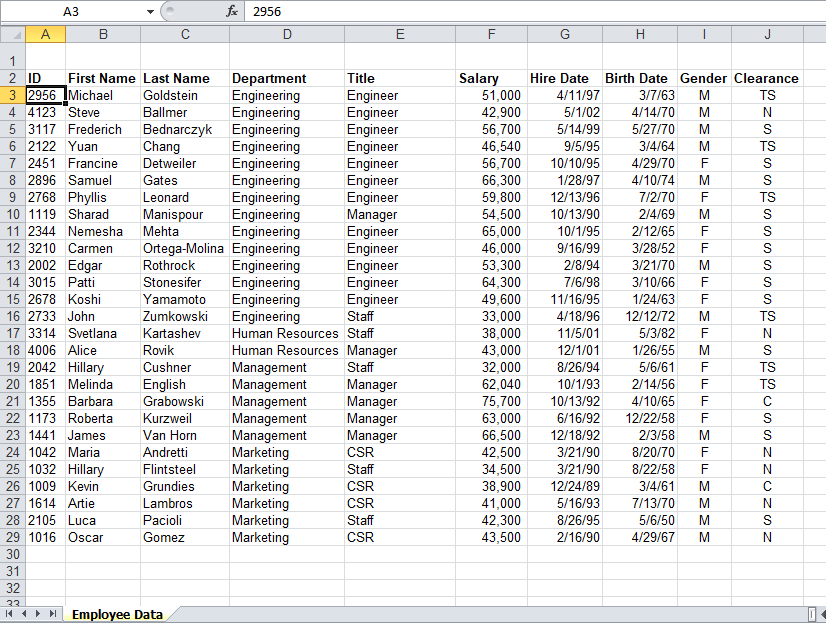
Task: Select hire date cell 12/24/89
Action: (565, 487)
